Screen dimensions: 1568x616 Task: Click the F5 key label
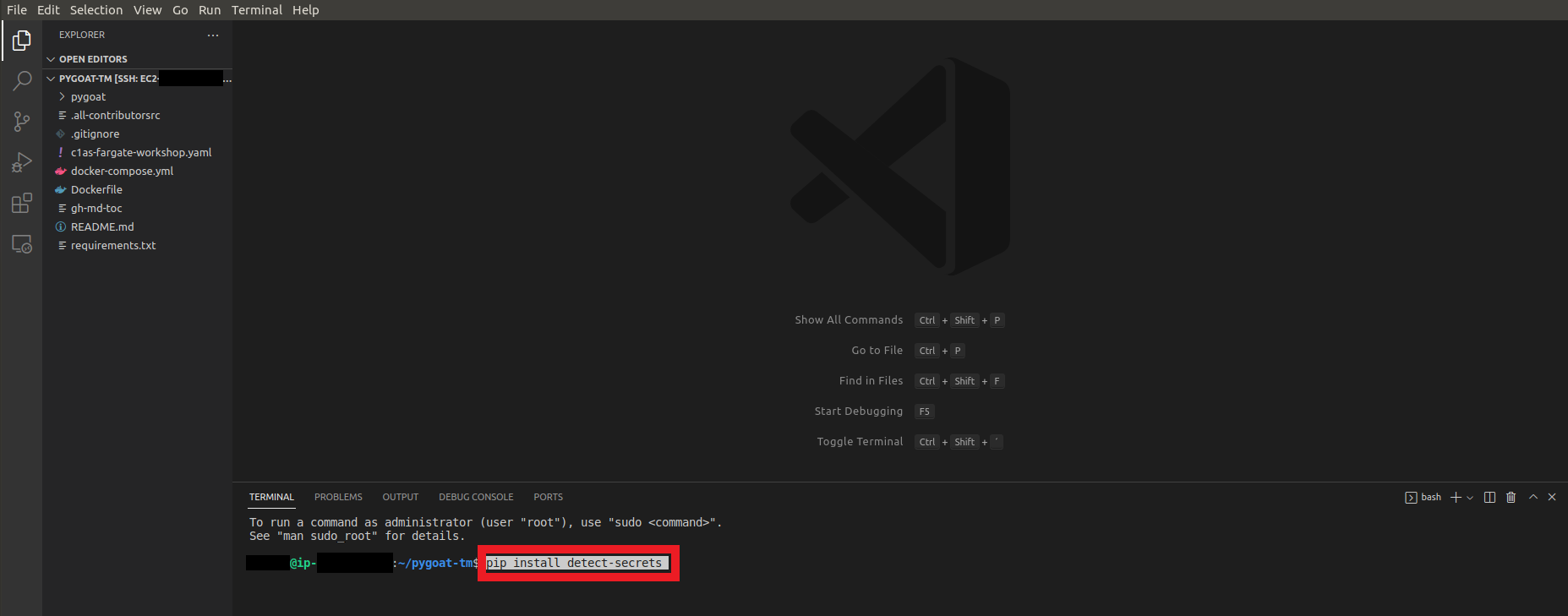click(924, 412)
